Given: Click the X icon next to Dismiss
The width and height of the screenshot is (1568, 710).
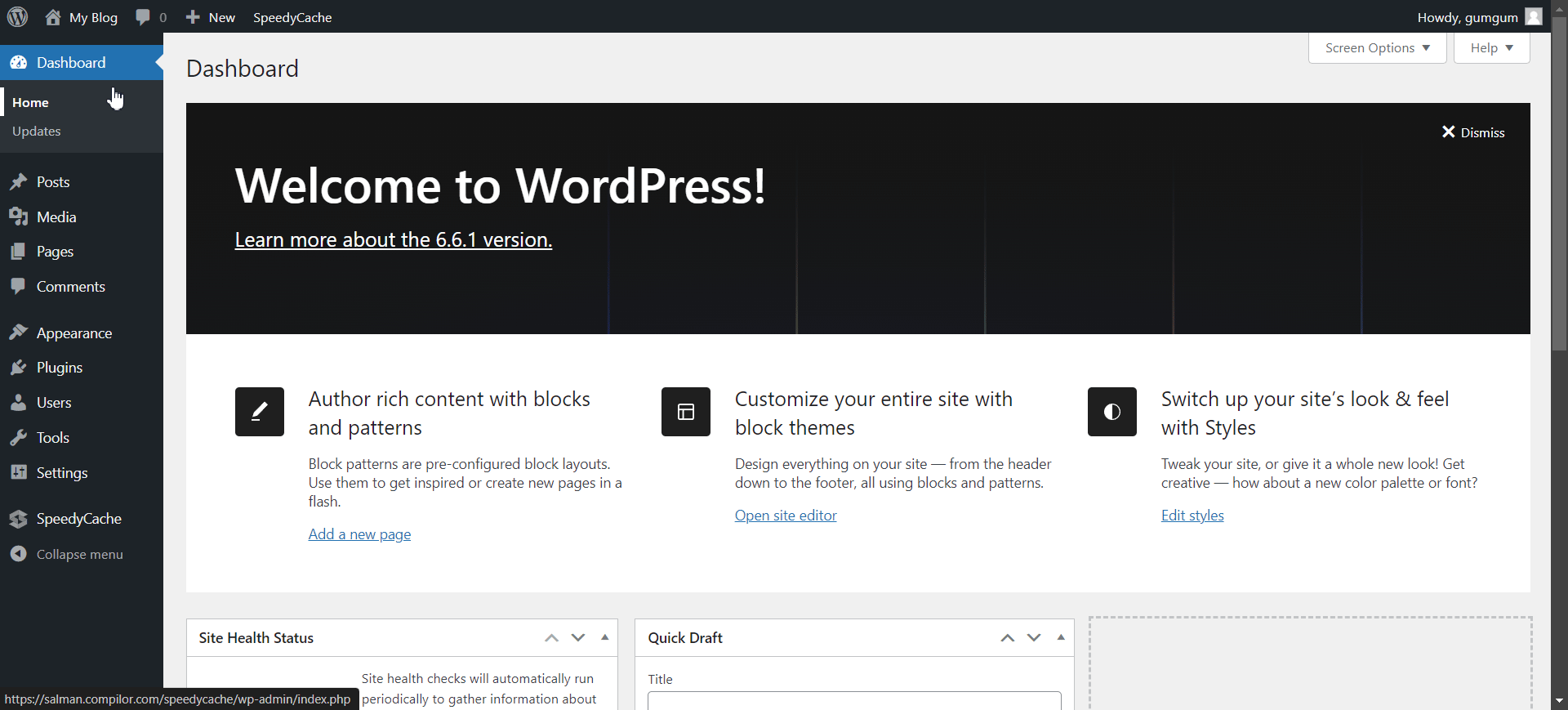Looking at the screenshot, I should click(1448, 132).
